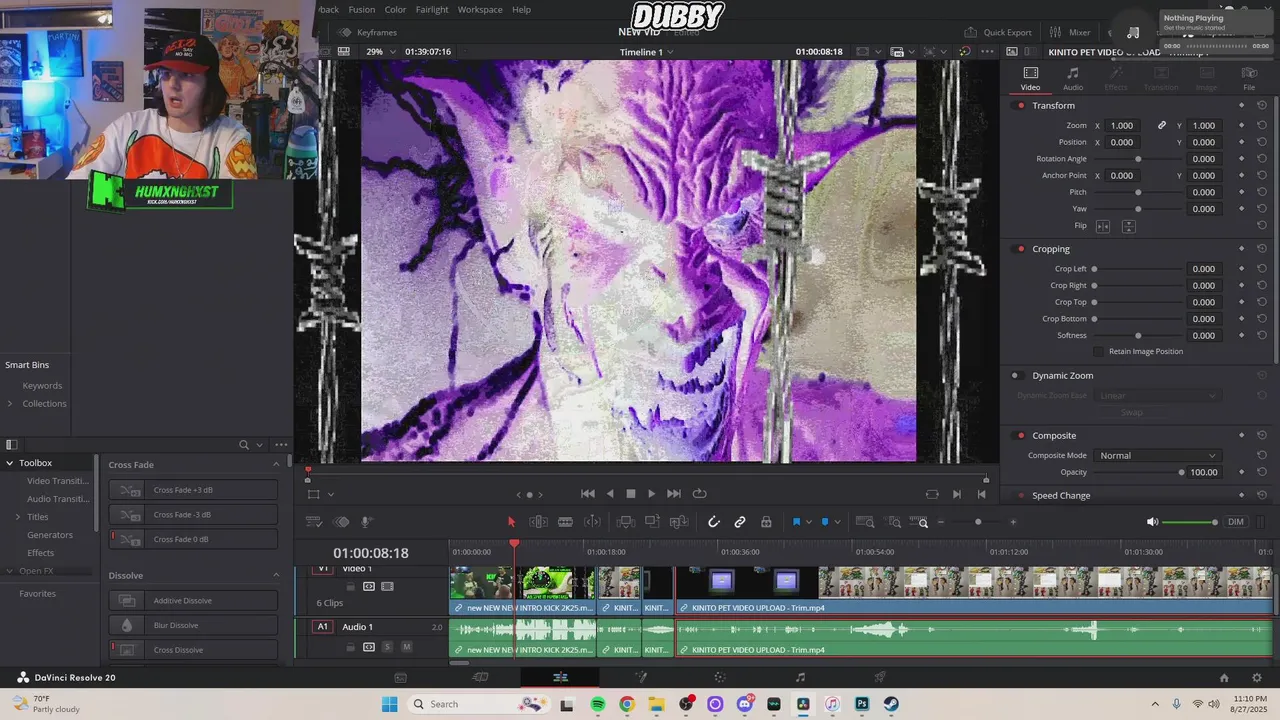Click the Full Extent Zoom icon
The height and width of the screenshot is (720, 1280).
[x=866, y=522]
